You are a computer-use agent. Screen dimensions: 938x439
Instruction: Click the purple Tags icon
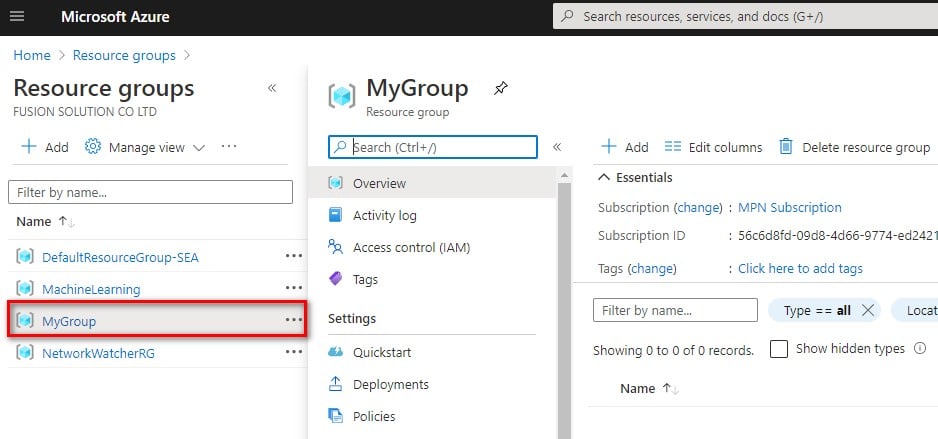point(336,279)
